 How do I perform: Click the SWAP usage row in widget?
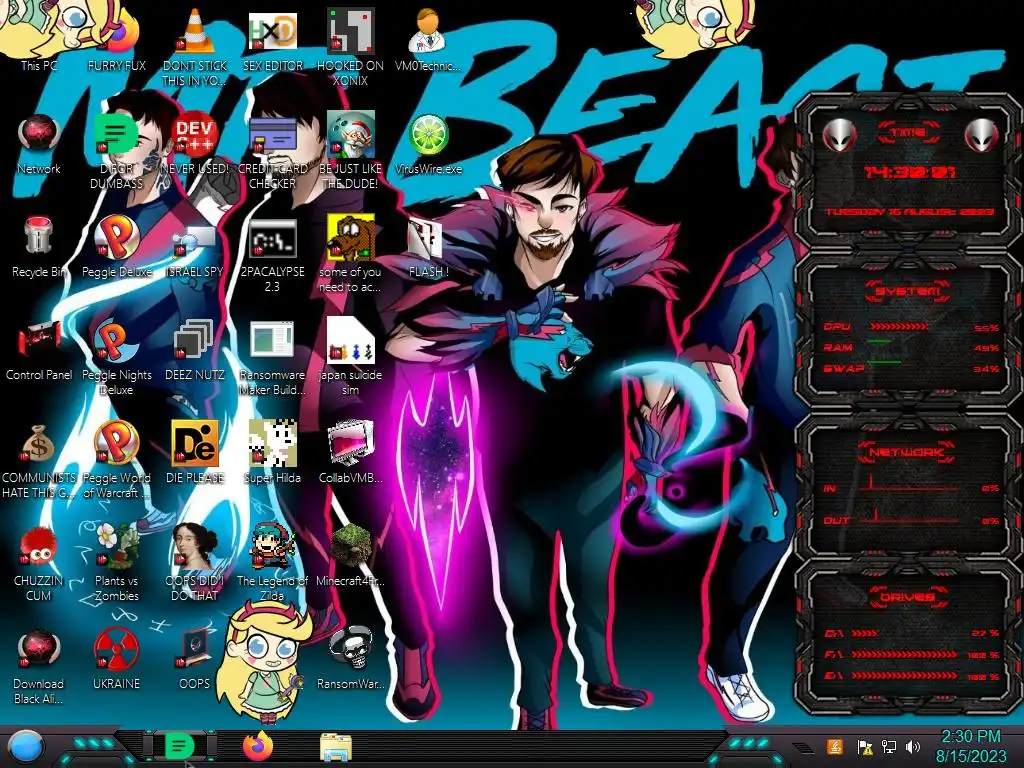point(912,368)
